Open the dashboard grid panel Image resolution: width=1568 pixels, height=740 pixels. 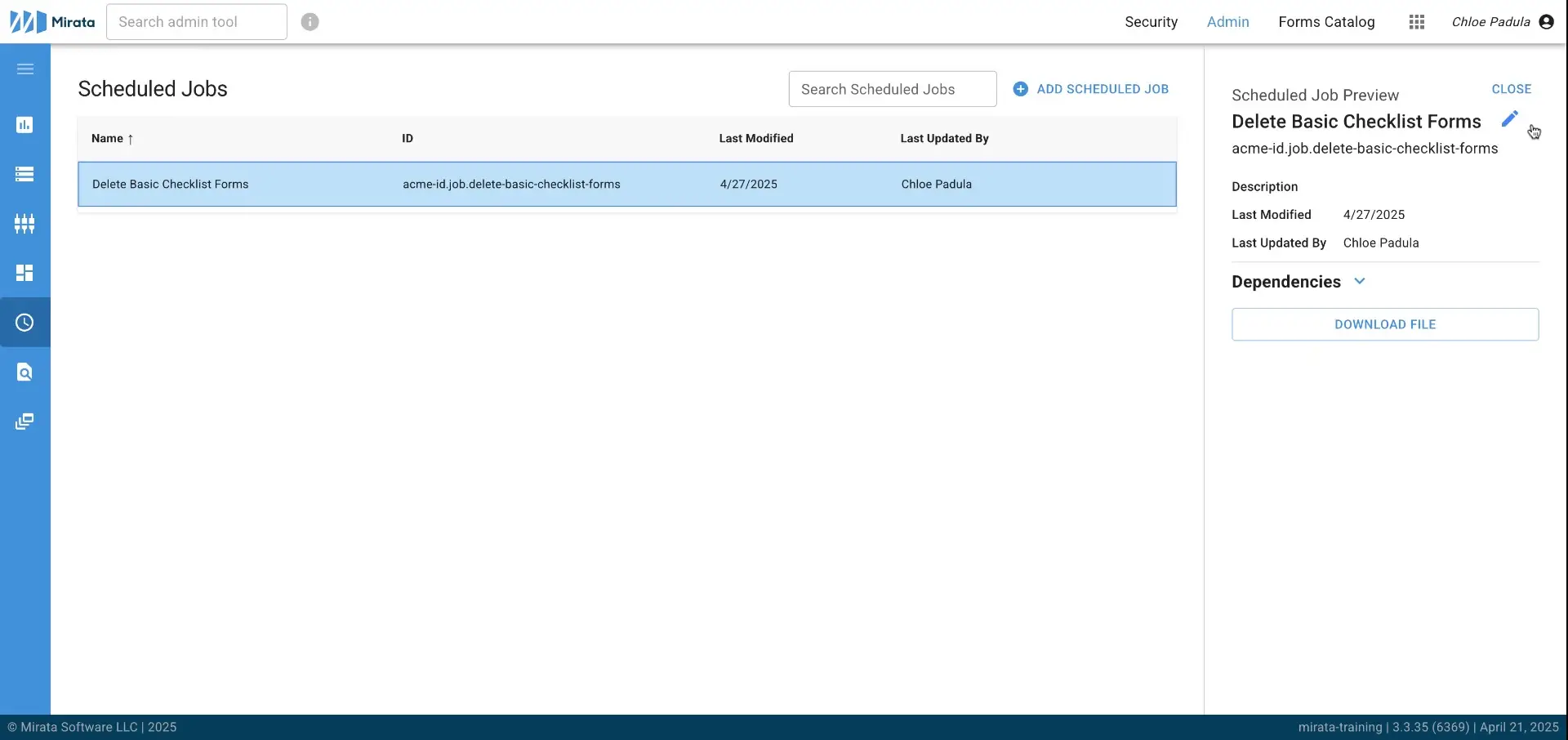pos(24,273)
